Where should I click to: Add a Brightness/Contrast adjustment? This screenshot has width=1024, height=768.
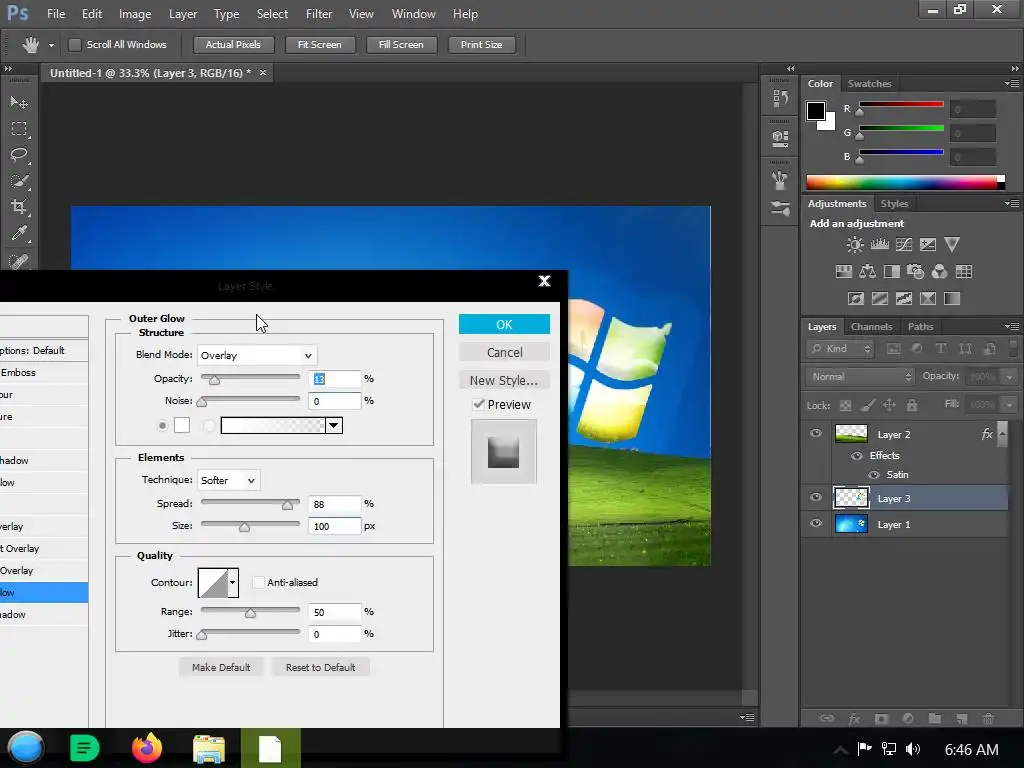854,245
